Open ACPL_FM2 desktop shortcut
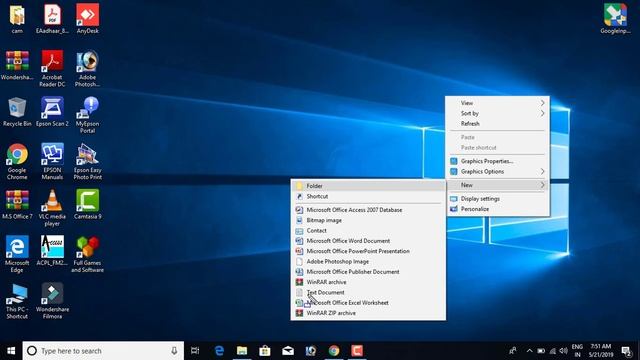This screenshot has height=360, width=640. (52, 251)
